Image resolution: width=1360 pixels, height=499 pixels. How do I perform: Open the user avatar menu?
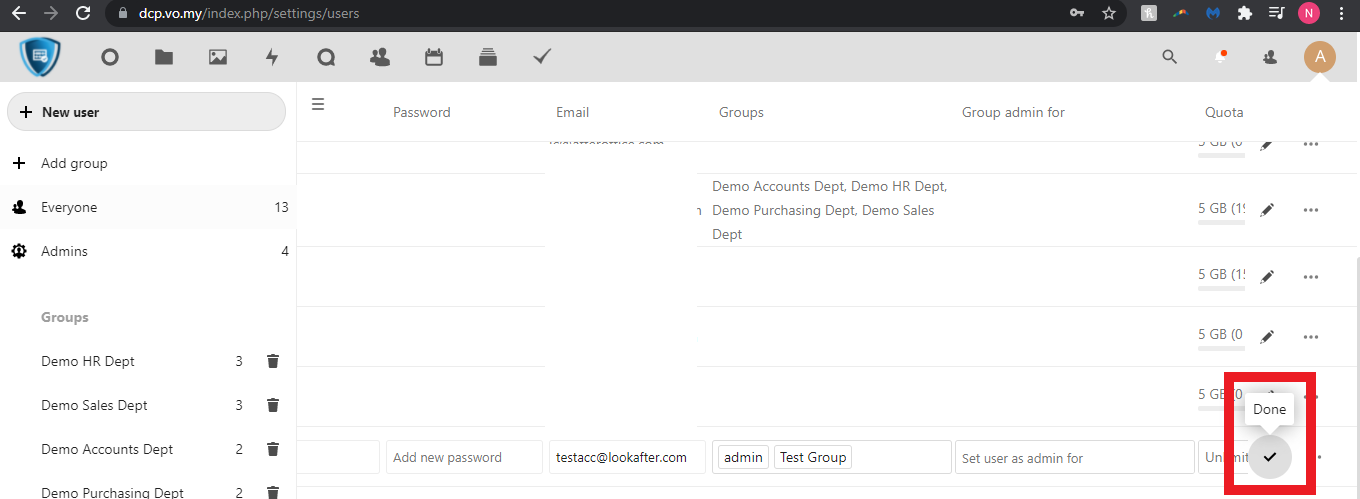[1320, 57]
